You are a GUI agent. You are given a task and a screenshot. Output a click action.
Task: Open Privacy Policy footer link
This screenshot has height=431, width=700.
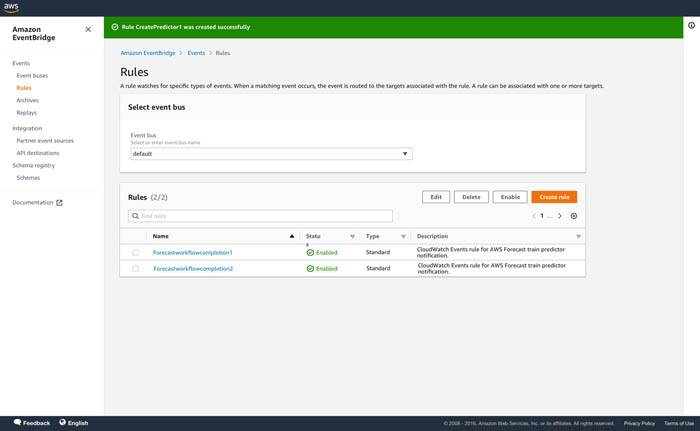639,423
